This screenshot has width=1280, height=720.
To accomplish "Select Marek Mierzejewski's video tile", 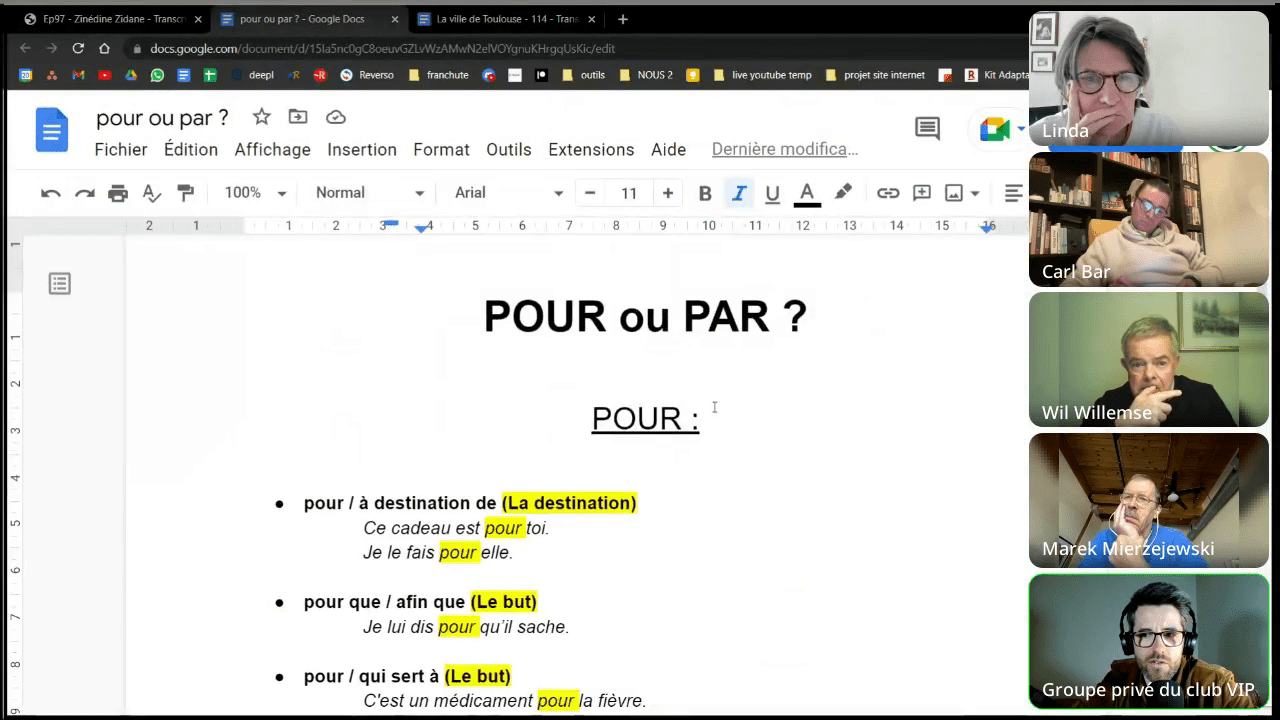I will (x=1148, y=501).
